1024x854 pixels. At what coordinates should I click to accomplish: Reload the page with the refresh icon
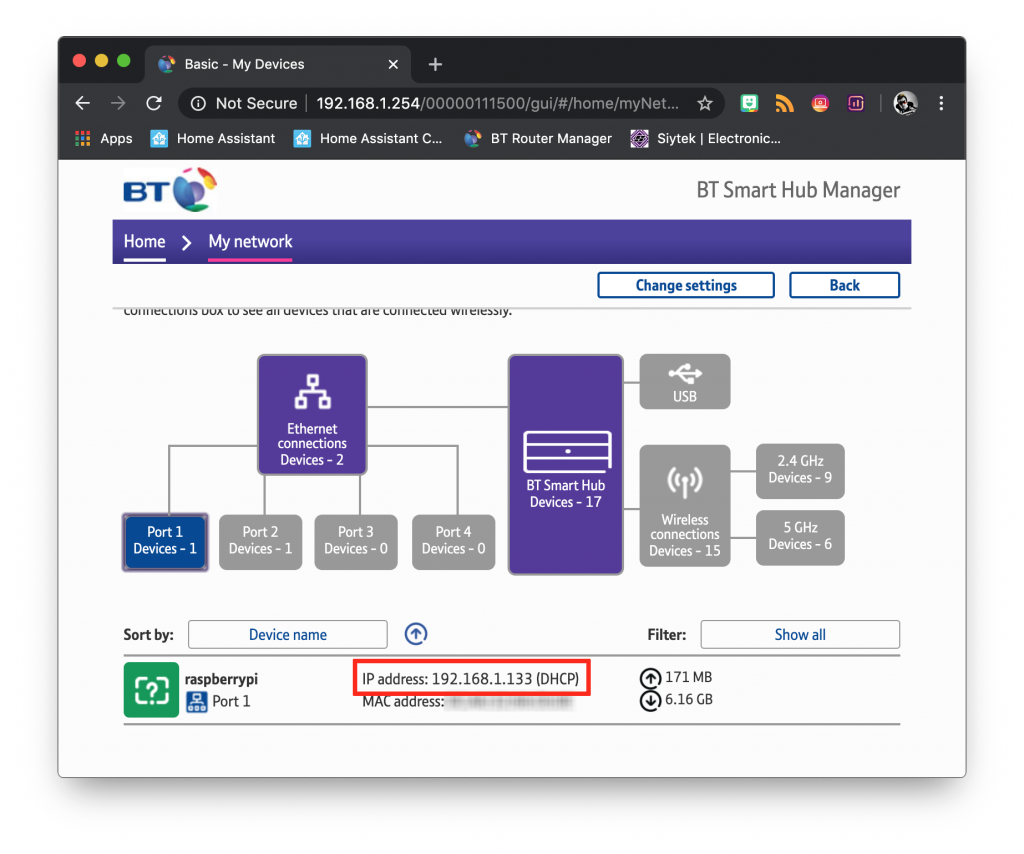pos(154,103)
